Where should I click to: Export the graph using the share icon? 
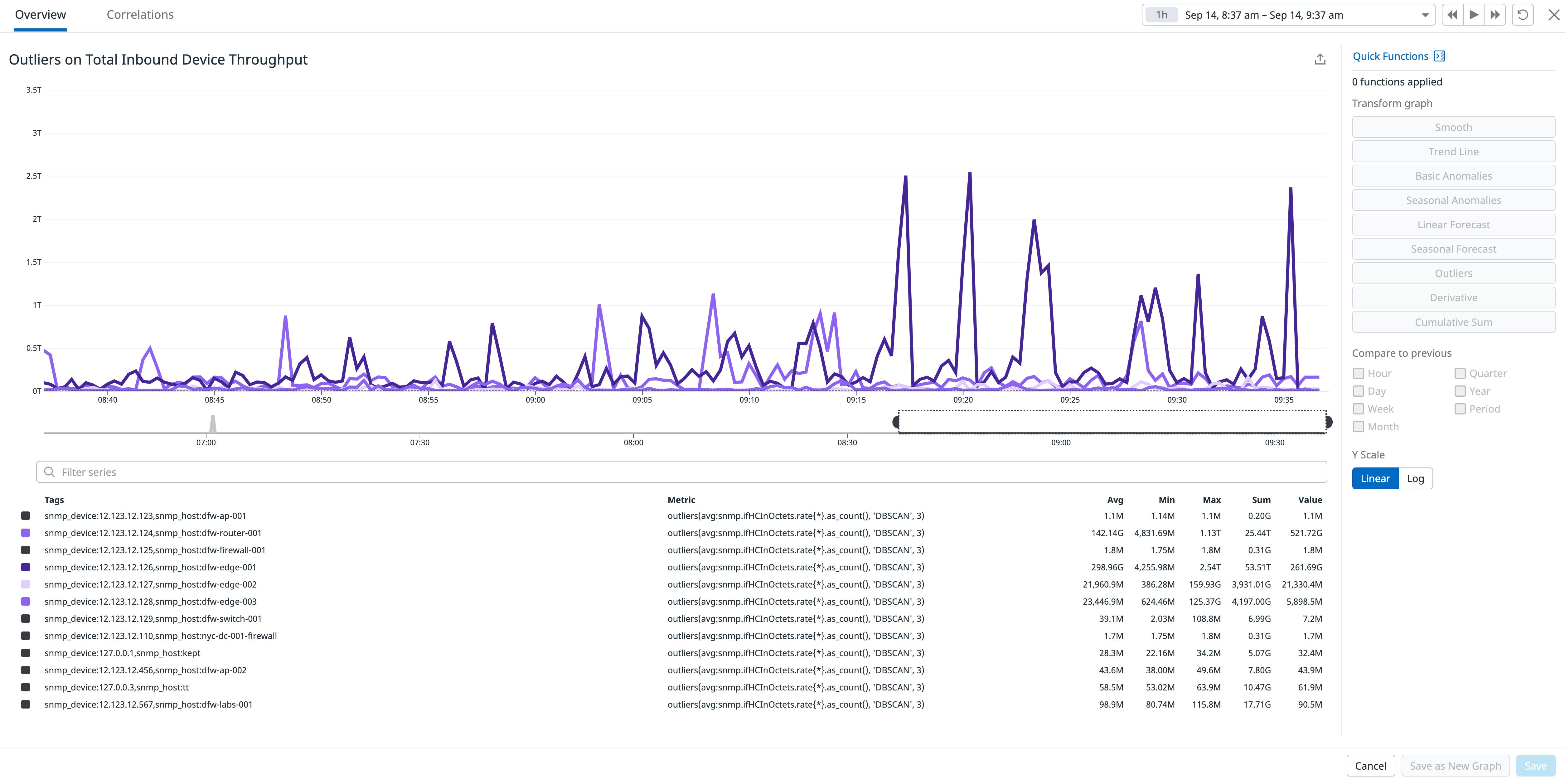[x=1321, y=58]
